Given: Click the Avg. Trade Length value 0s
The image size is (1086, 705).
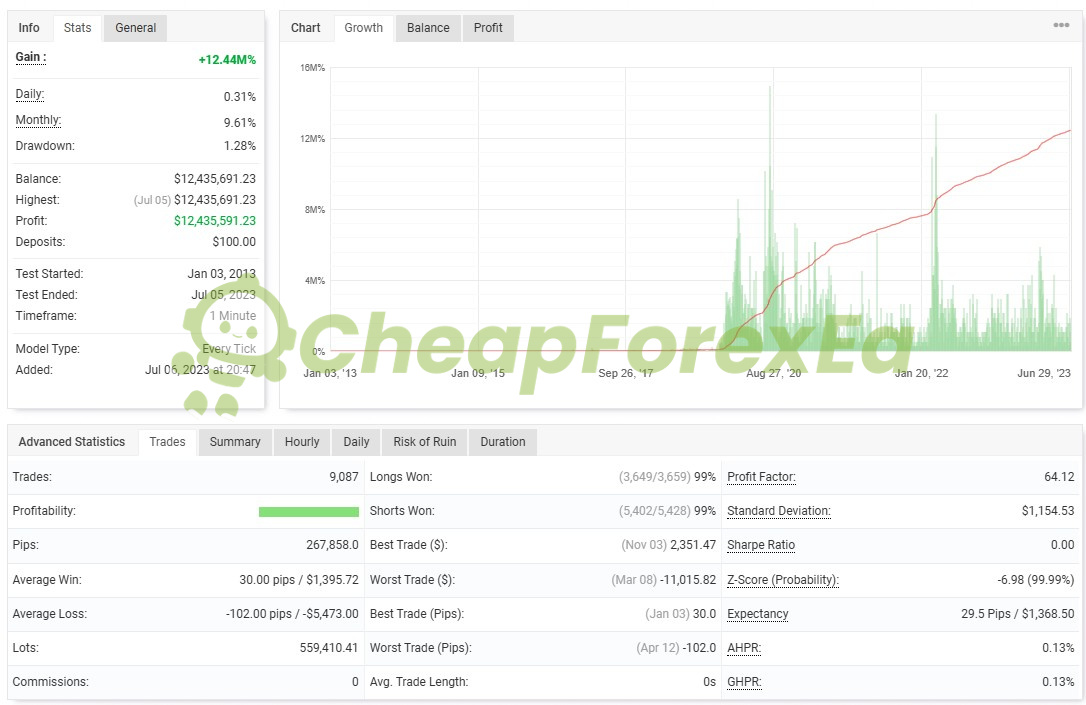Looking at the screenshot, I should (x=709, y=682).
